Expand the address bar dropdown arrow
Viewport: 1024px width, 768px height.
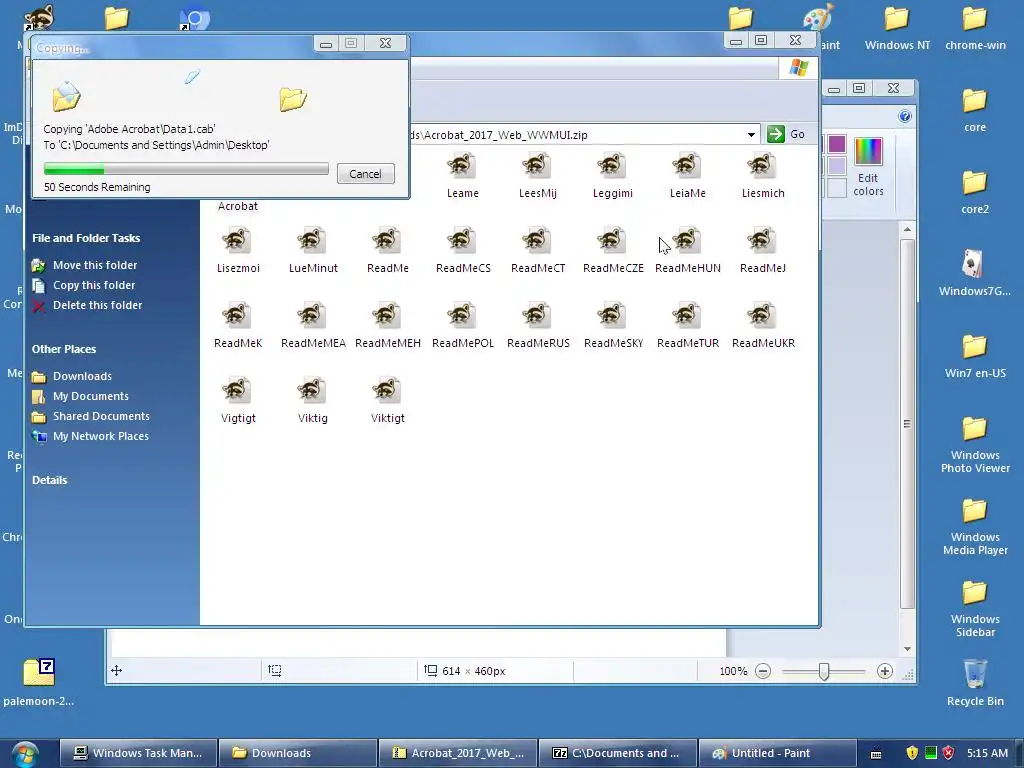coord(751,135)
